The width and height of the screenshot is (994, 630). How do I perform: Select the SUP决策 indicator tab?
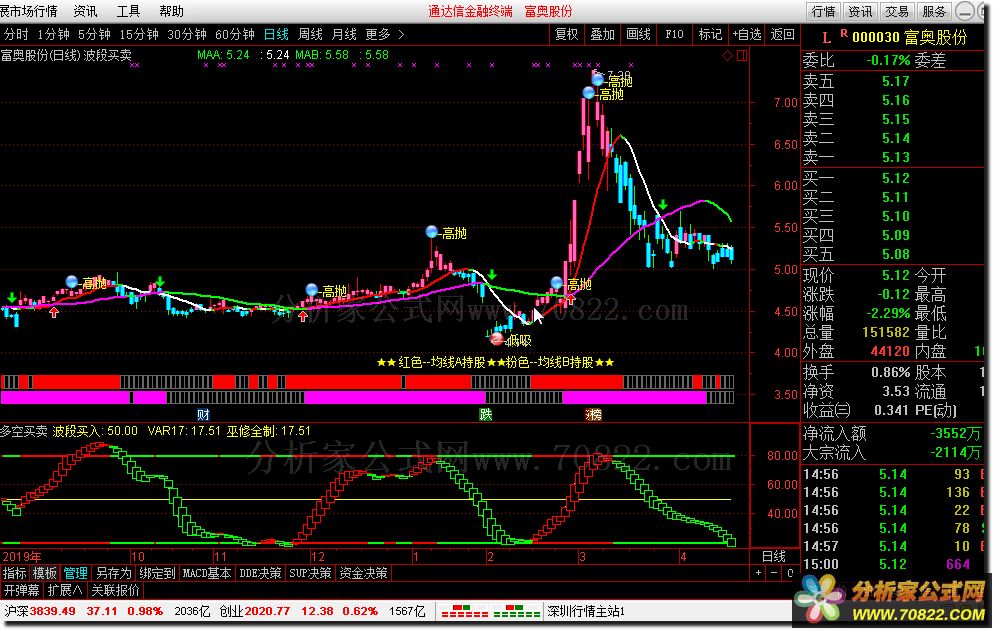click(x=310, y=573)
